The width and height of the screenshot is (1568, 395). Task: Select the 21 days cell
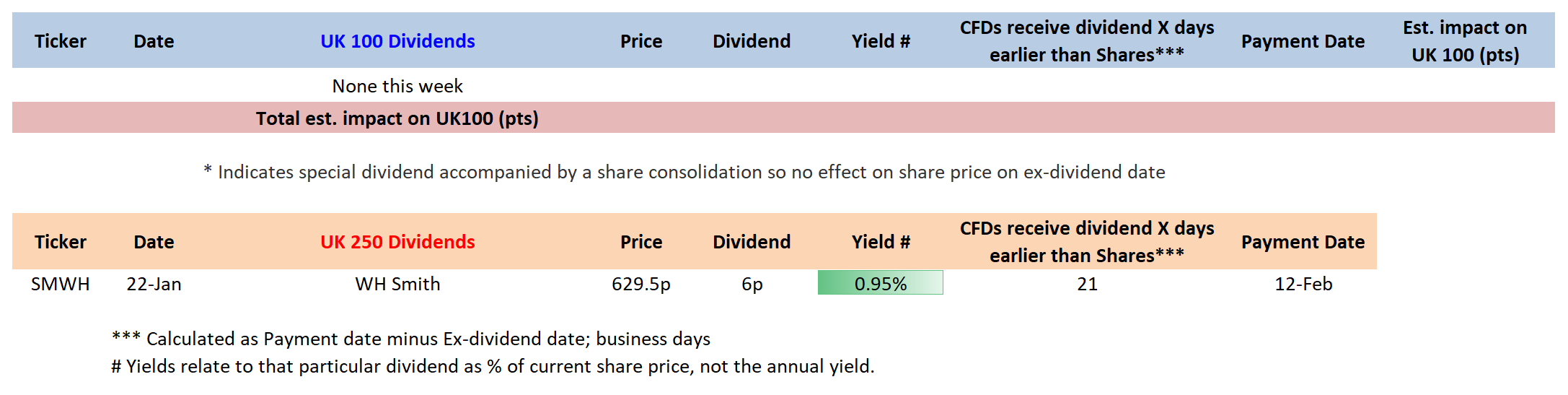(1087, 284)
